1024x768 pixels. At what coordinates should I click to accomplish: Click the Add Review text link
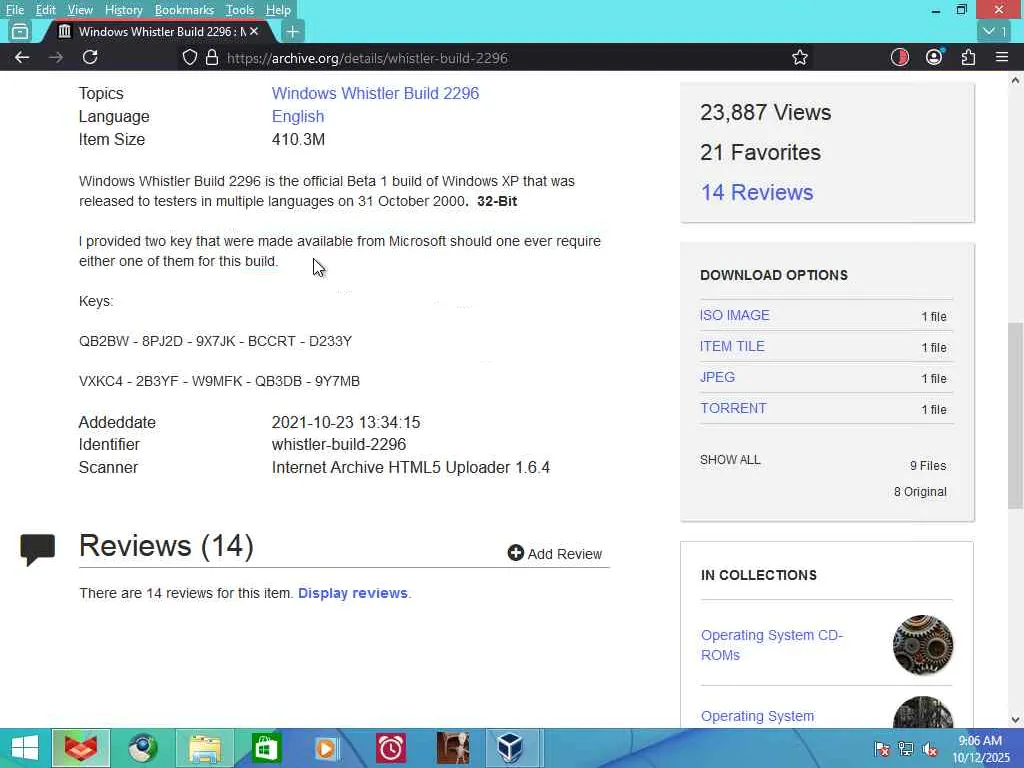point(564,554)
